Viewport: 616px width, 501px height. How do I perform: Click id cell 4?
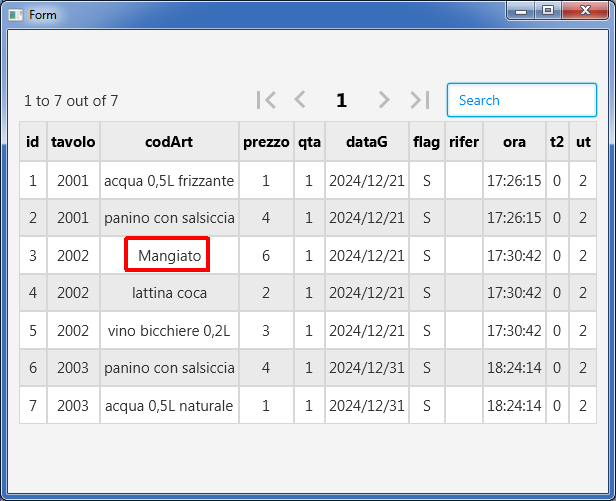coord(33,293)
